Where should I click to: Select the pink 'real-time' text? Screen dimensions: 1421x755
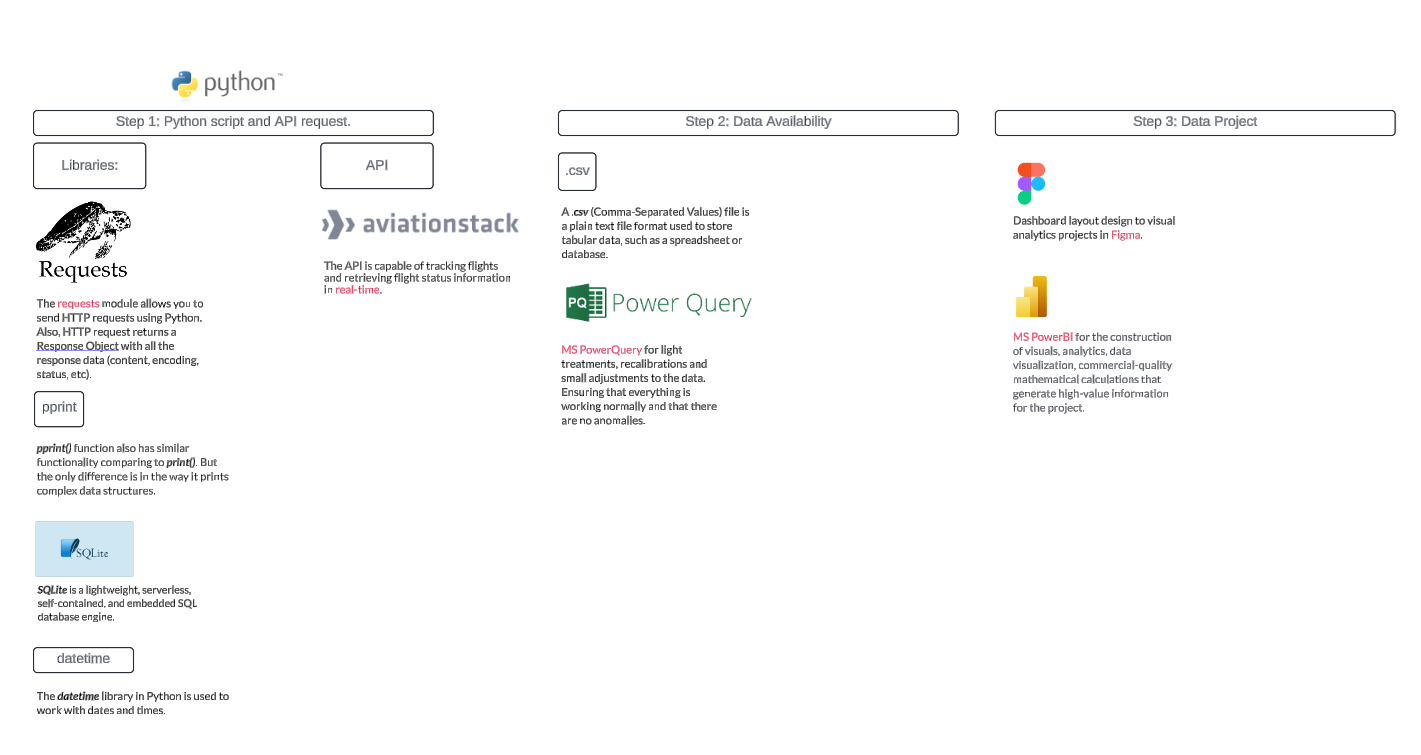[x=358, y=290]
